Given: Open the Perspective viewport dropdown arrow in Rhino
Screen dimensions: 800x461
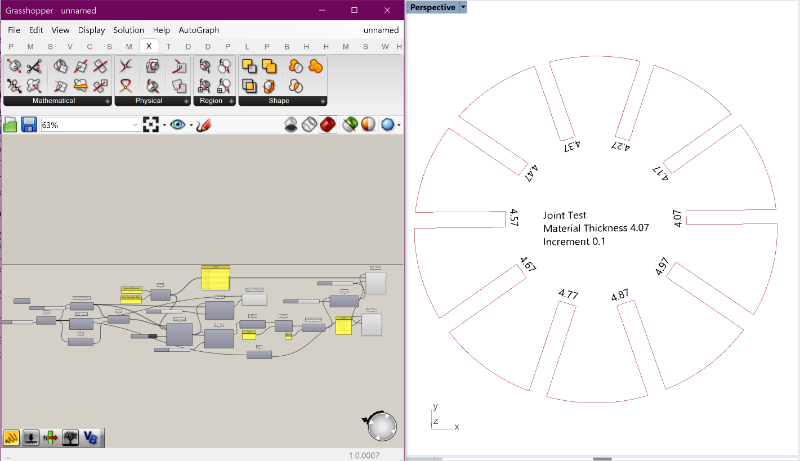Looking at the screenshot, I should tap(463, 7).
